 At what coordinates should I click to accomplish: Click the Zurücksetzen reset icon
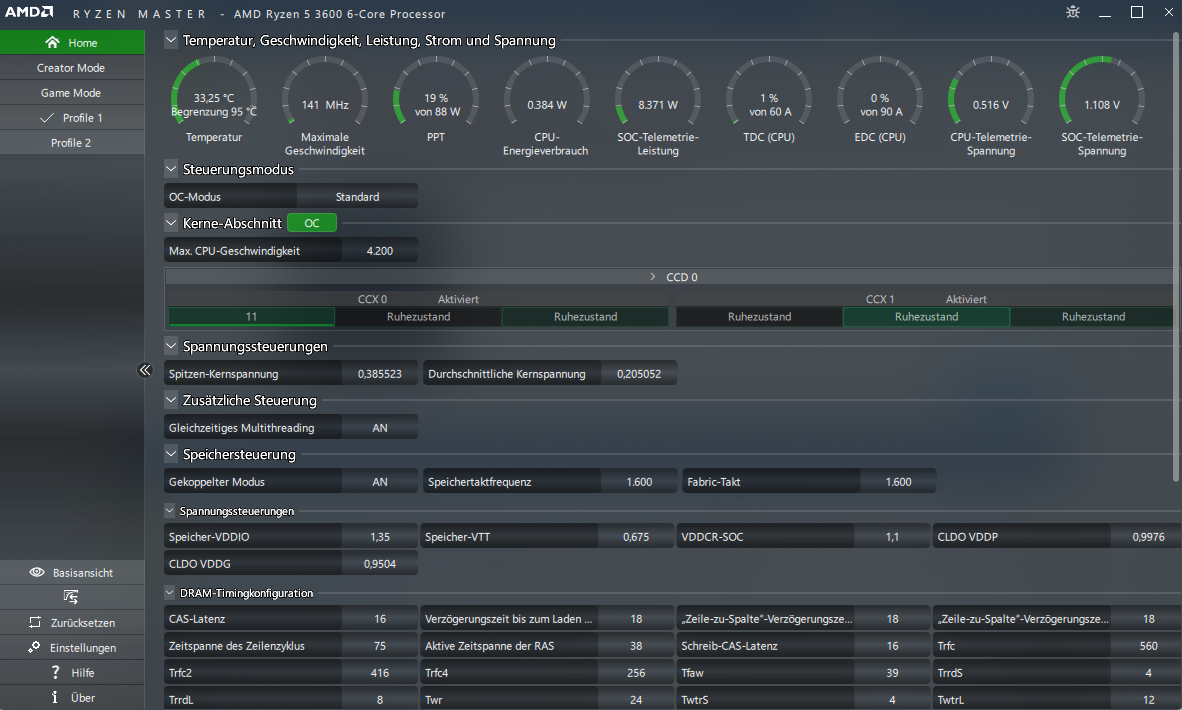pyautogui.click(x=35, y=622)
